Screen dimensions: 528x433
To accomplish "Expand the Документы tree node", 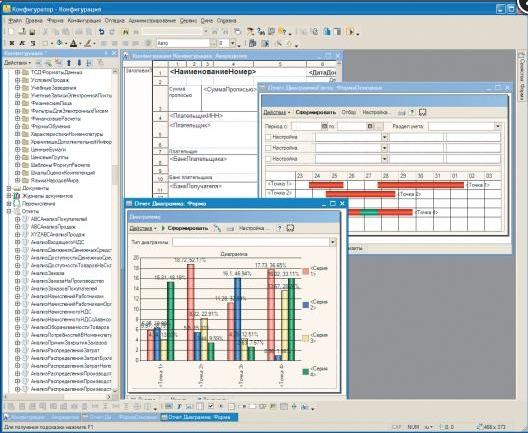I will coord(9,188).
